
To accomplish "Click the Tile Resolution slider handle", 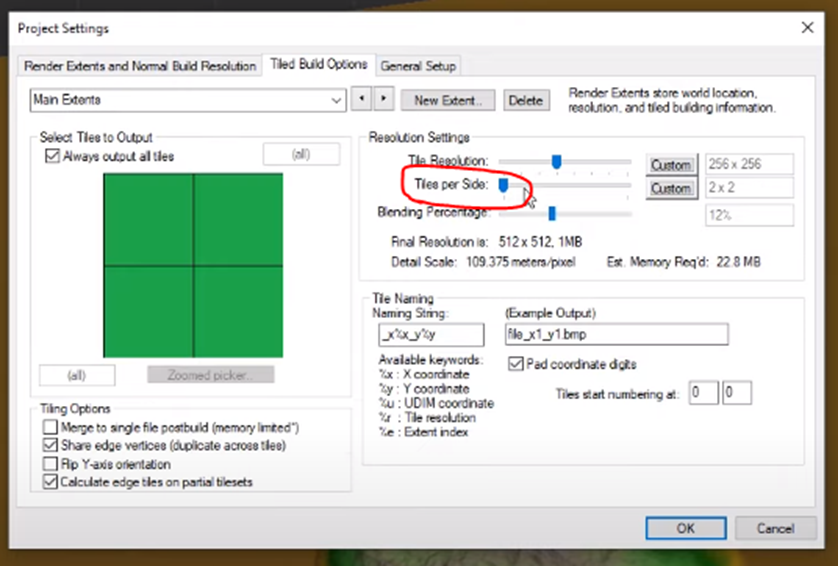I will [x=556, y=161].
